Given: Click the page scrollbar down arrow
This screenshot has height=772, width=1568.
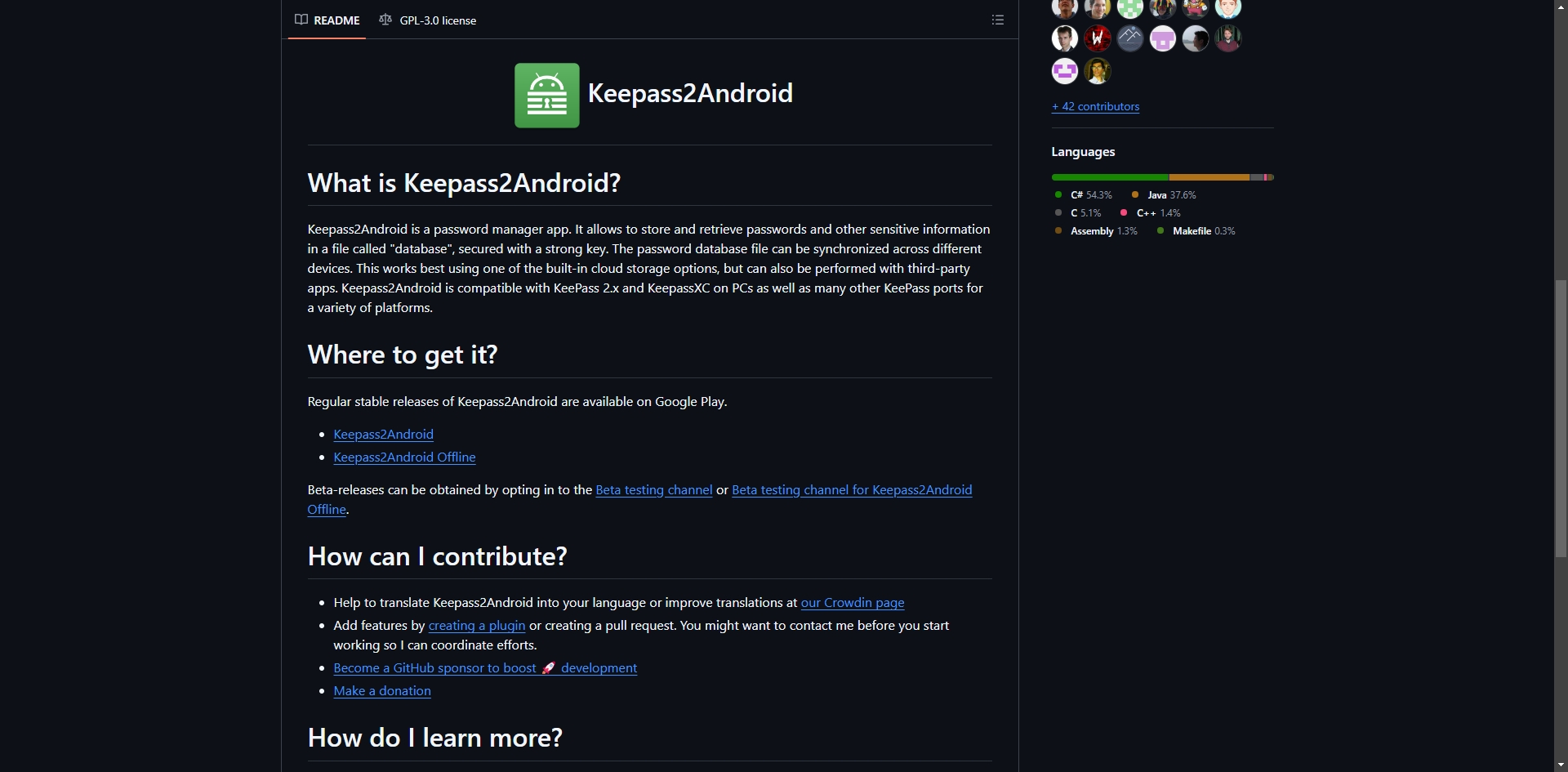Looking at the screenshot, I should pyautogui.click(x=1561, y=765).
